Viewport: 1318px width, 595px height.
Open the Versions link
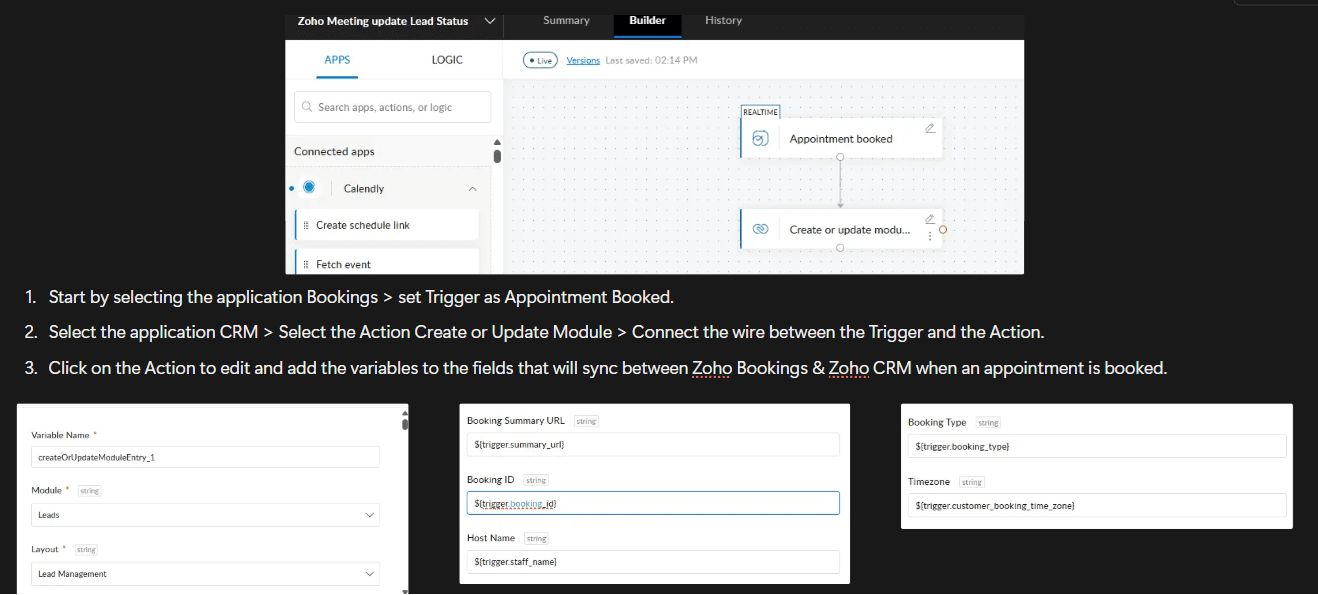coord(583,60)
